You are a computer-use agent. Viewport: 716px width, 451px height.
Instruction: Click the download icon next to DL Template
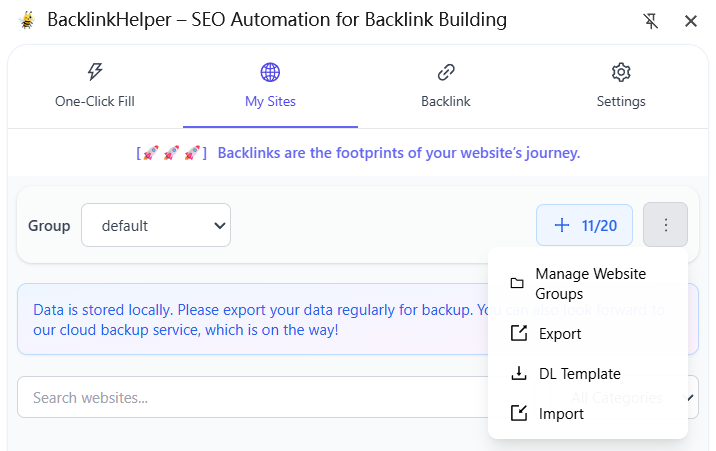tap(518, 374)
